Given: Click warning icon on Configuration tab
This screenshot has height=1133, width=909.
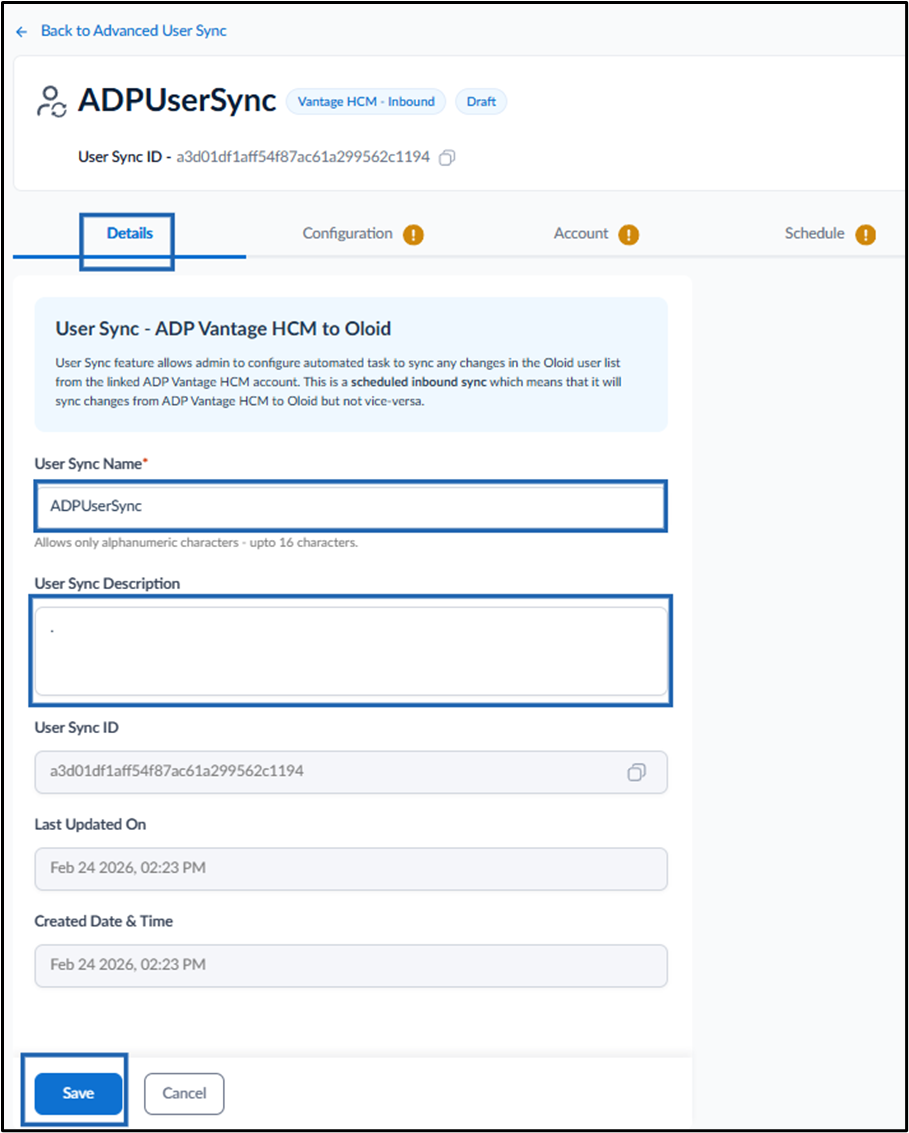Looking at the screenshot, I should [x=413, y=234].
